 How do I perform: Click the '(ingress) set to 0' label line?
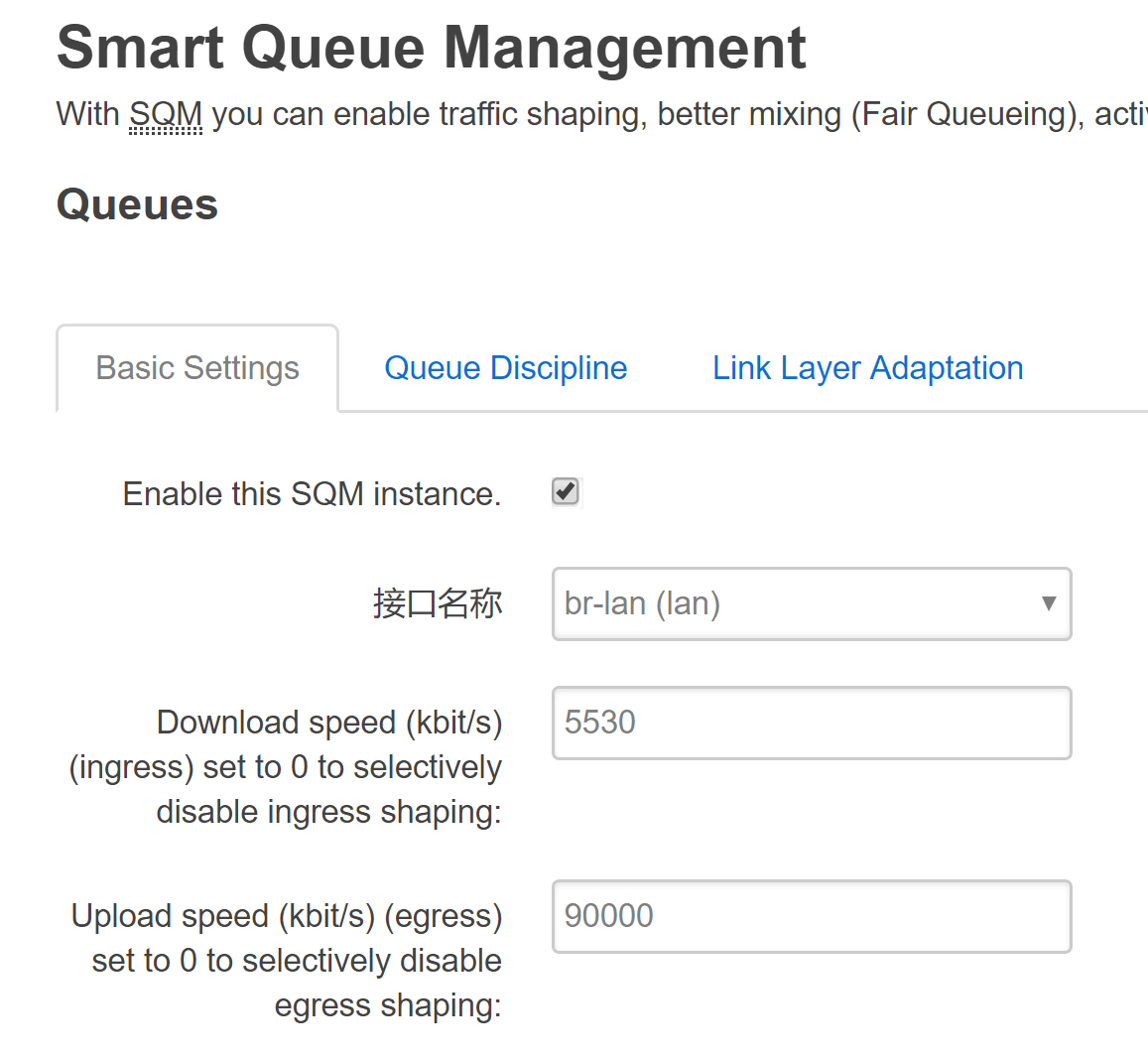point(285,767)
